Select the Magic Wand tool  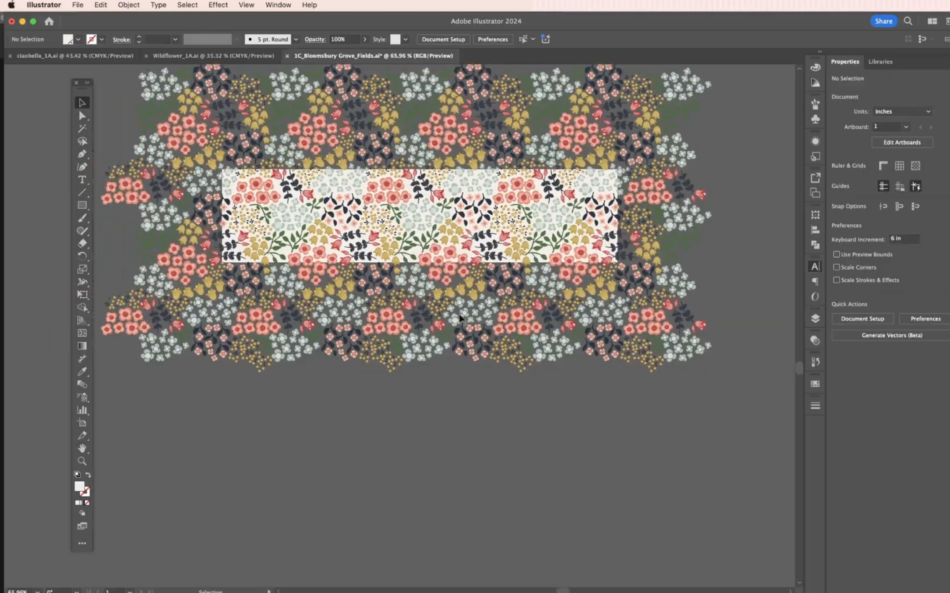[x=82, y=128]
